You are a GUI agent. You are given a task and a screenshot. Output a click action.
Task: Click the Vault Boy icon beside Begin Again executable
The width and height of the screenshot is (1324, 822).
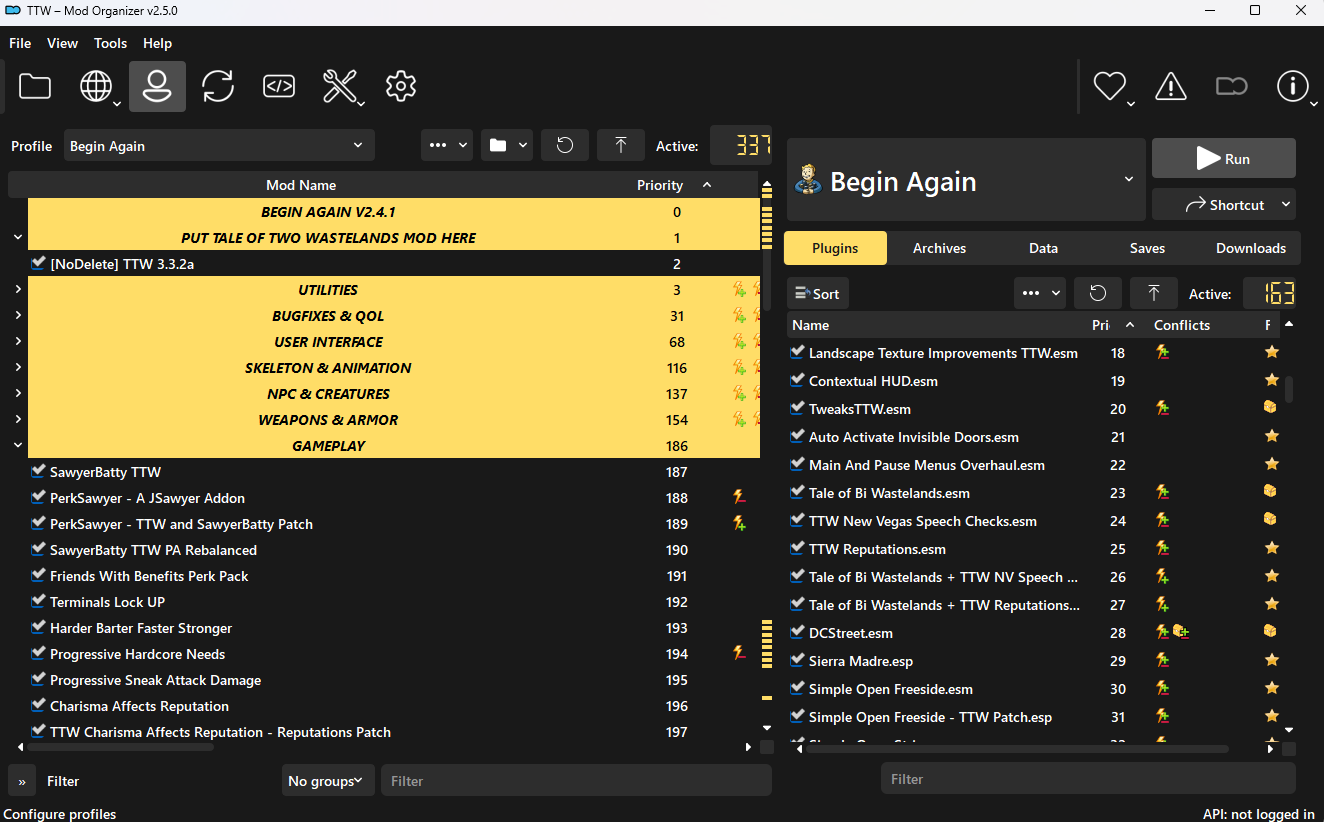[x=807, y=180]
